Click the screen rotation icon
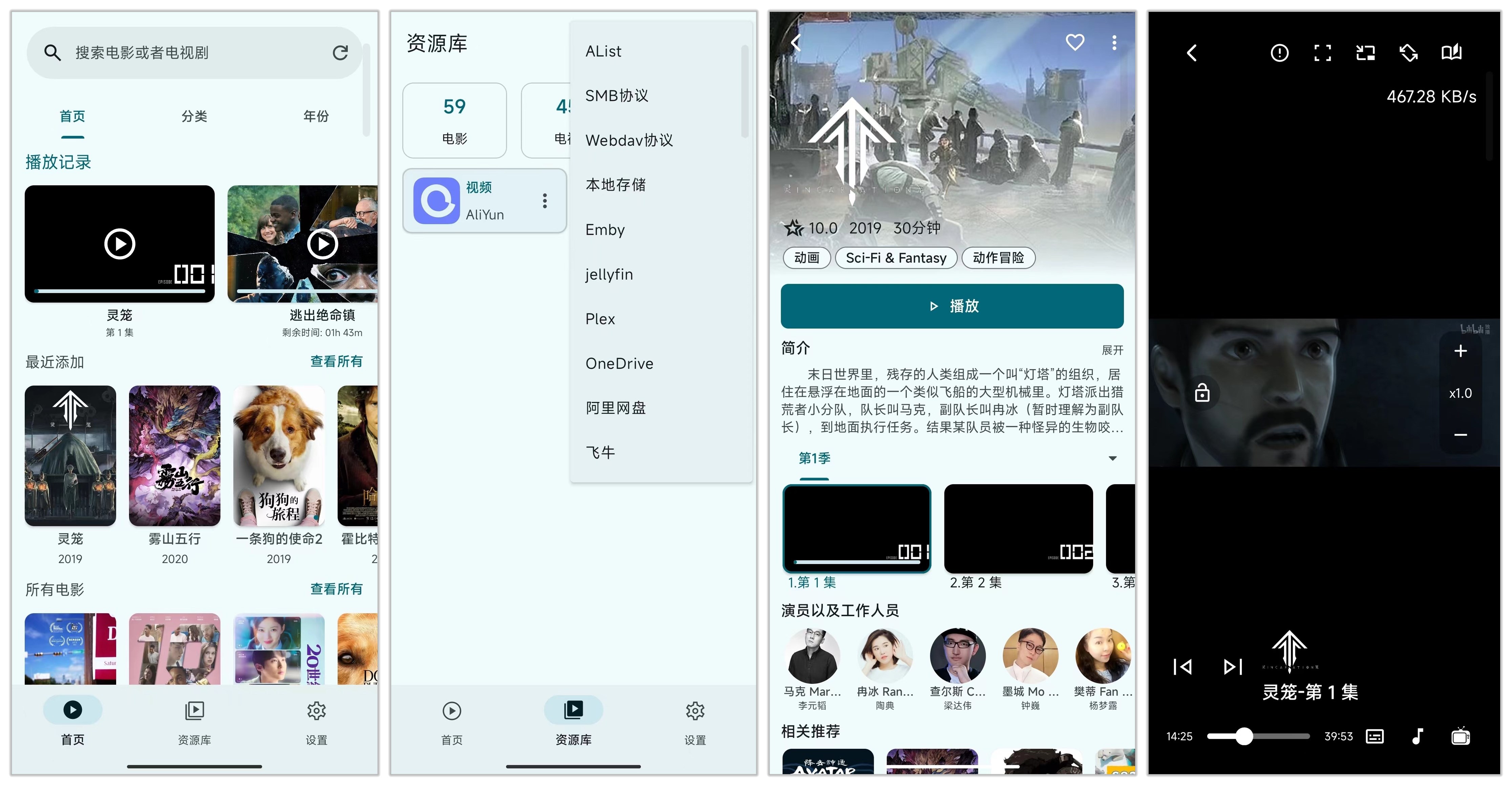The image size is (1512, 786). point(1409,53)
